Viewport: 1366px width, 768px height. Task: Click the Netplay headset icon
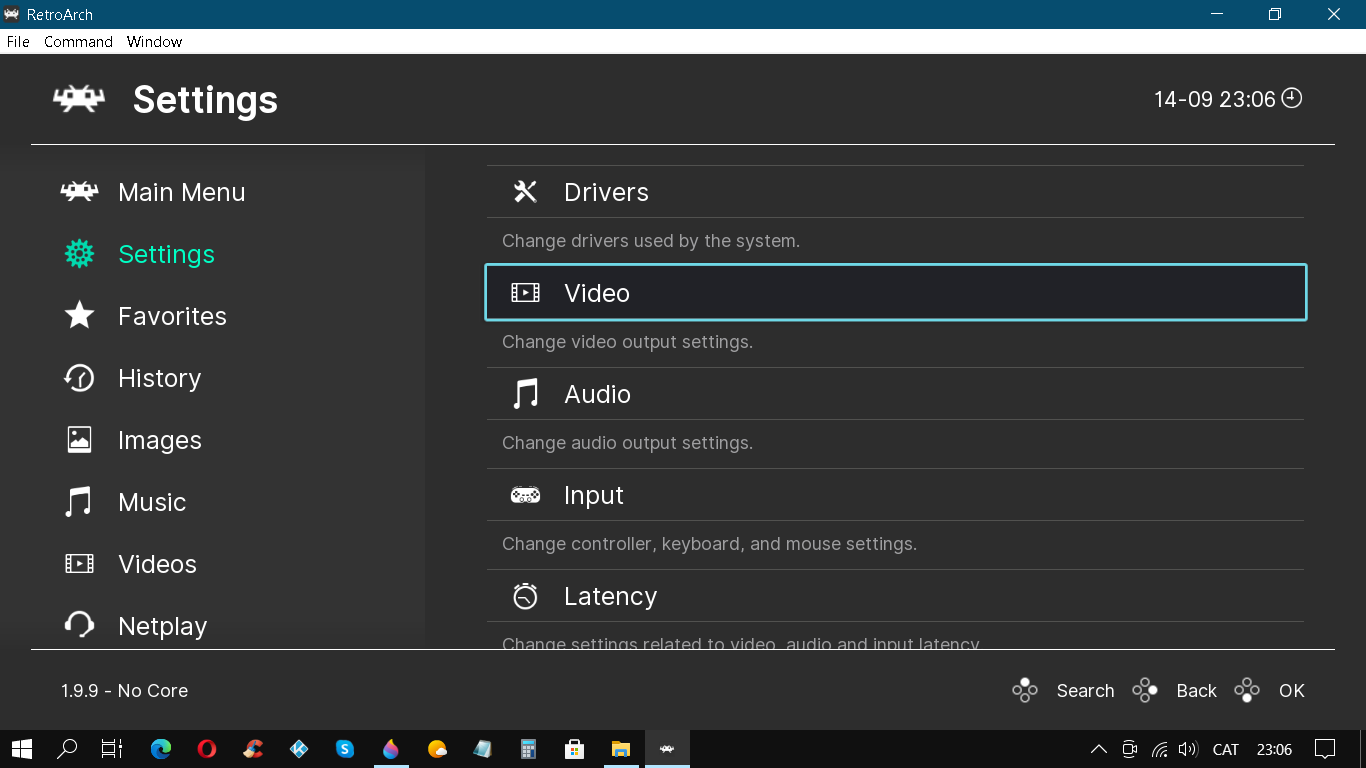click(x=79, y=626)
